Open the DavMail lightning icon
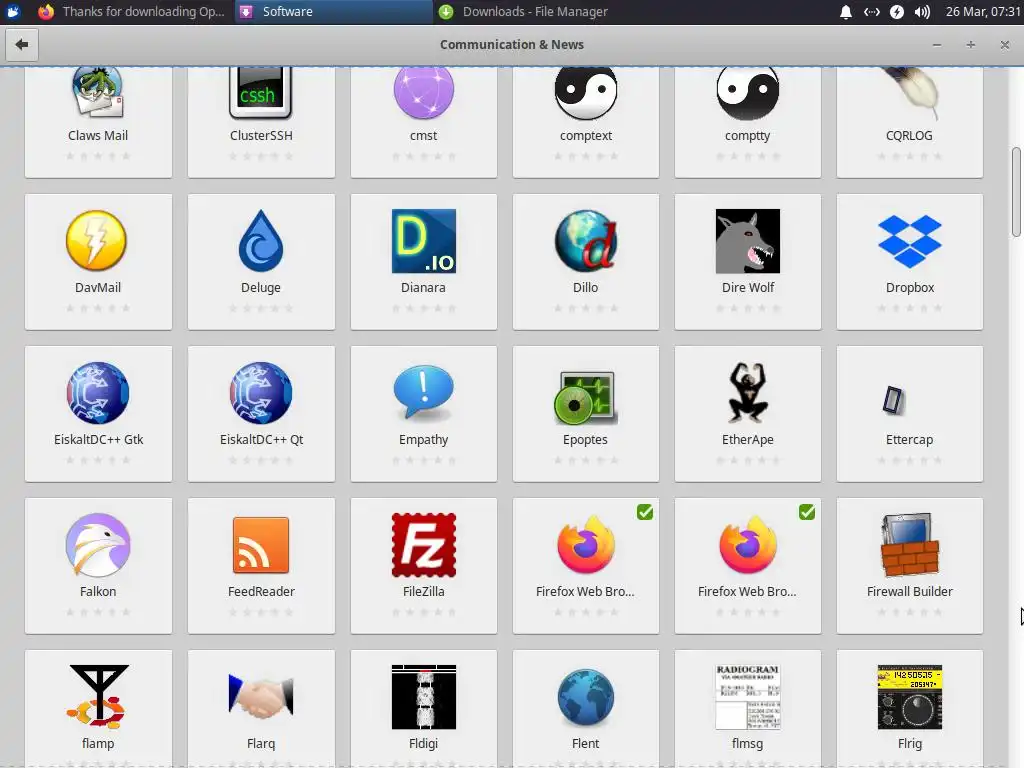This screenshot has width=1024, height=768. click(97, 240)
